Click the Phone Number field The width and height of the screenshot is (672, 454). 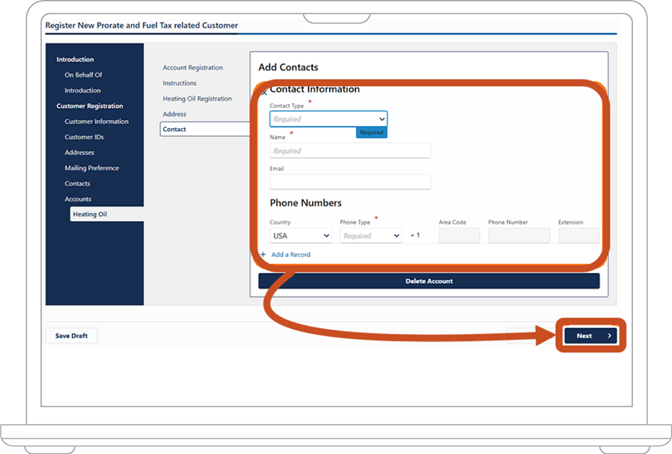click(x=519, y=236)
